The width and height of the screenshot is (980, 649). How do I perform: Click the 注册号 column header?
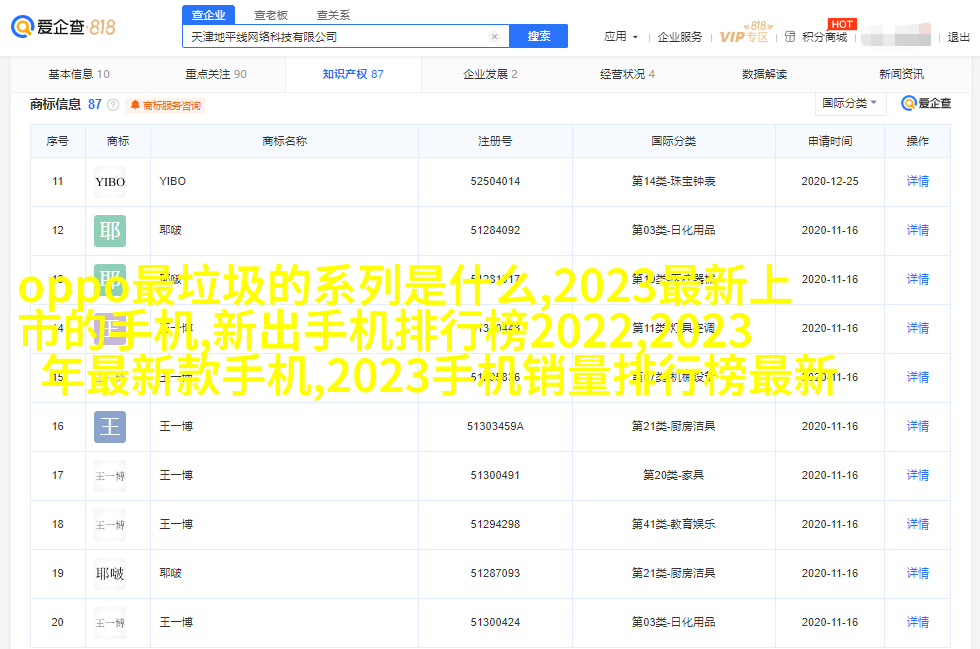point(495,141)
